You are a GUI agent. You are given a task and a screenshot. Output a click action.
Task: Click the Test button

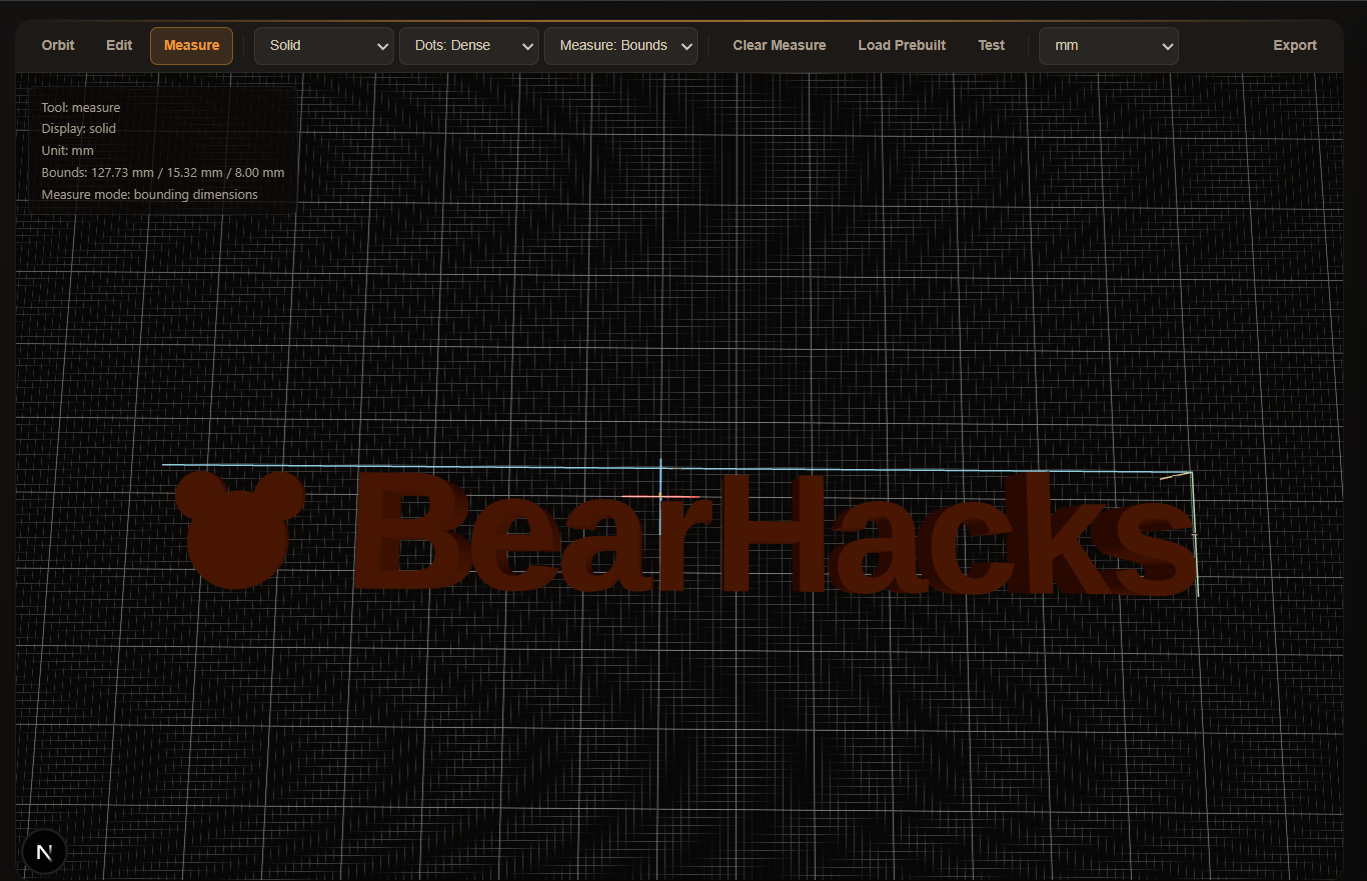tap(991, 45)
